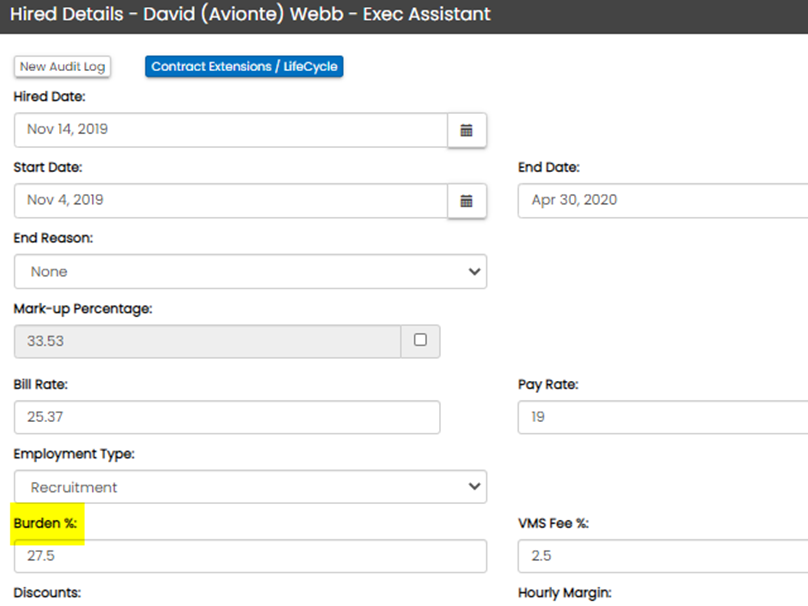Open the Start Date calendar picker
The height and width of the screenshot is (606, 808).
click(x=467, y=201)
